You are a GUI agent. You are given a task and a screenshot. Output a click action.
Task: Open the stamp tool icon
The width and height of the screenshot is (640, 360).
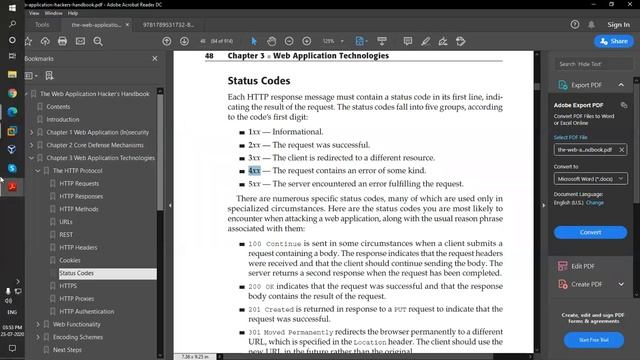(460, 41)
